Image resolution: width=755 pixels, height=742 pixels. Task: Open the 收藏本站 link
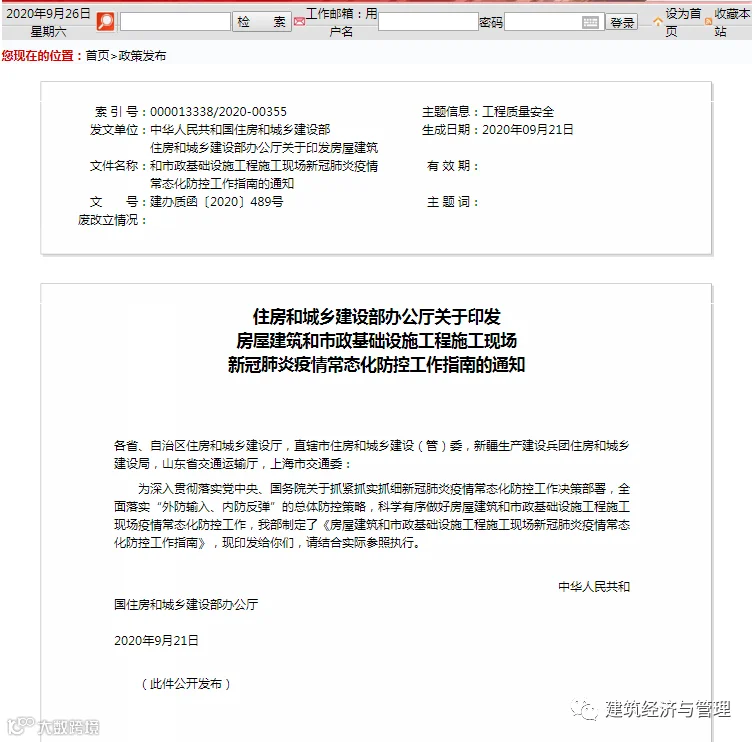(x=732, y=23)
